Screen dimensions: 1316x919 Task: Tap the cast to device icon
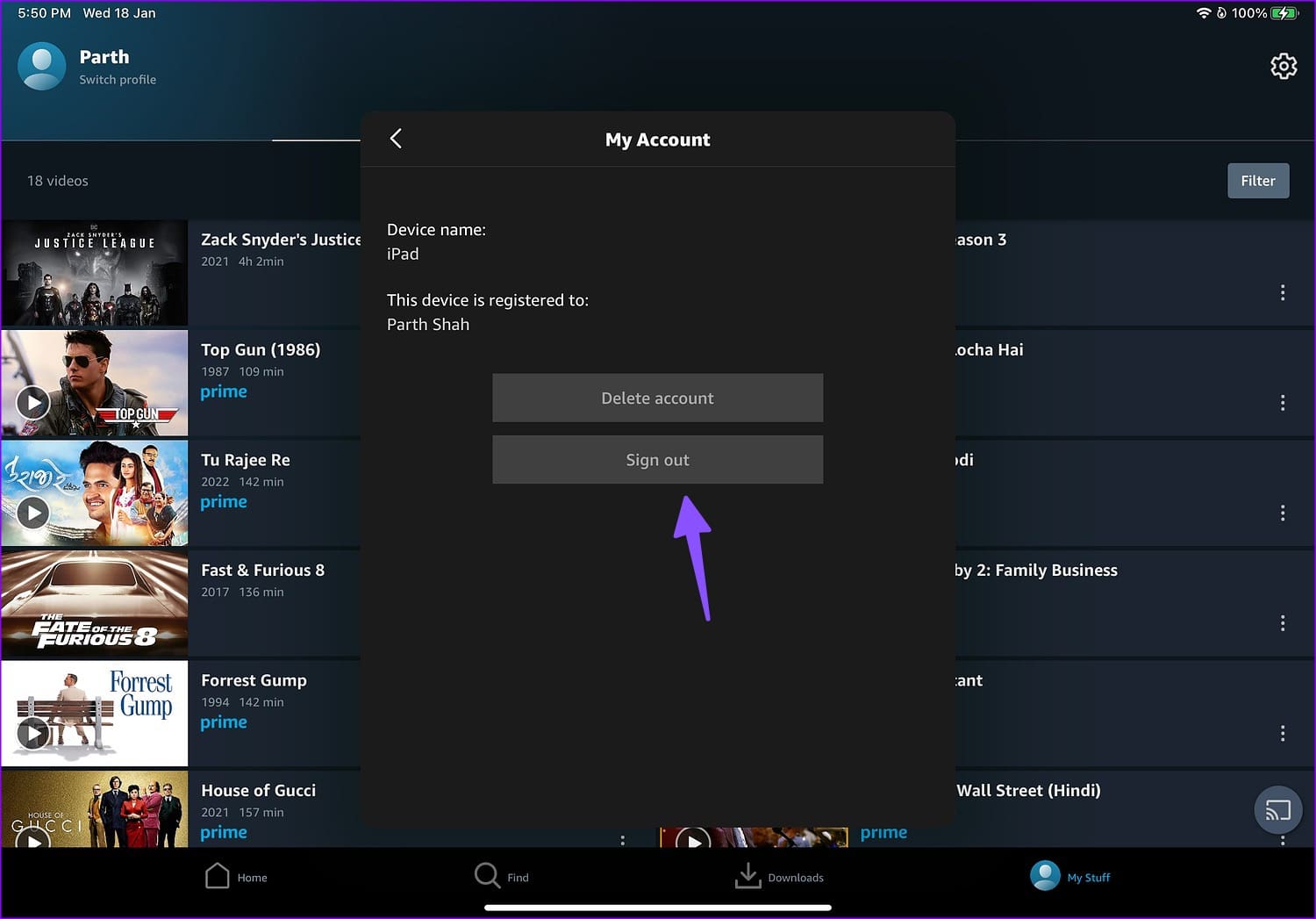tap(1278, 809)
